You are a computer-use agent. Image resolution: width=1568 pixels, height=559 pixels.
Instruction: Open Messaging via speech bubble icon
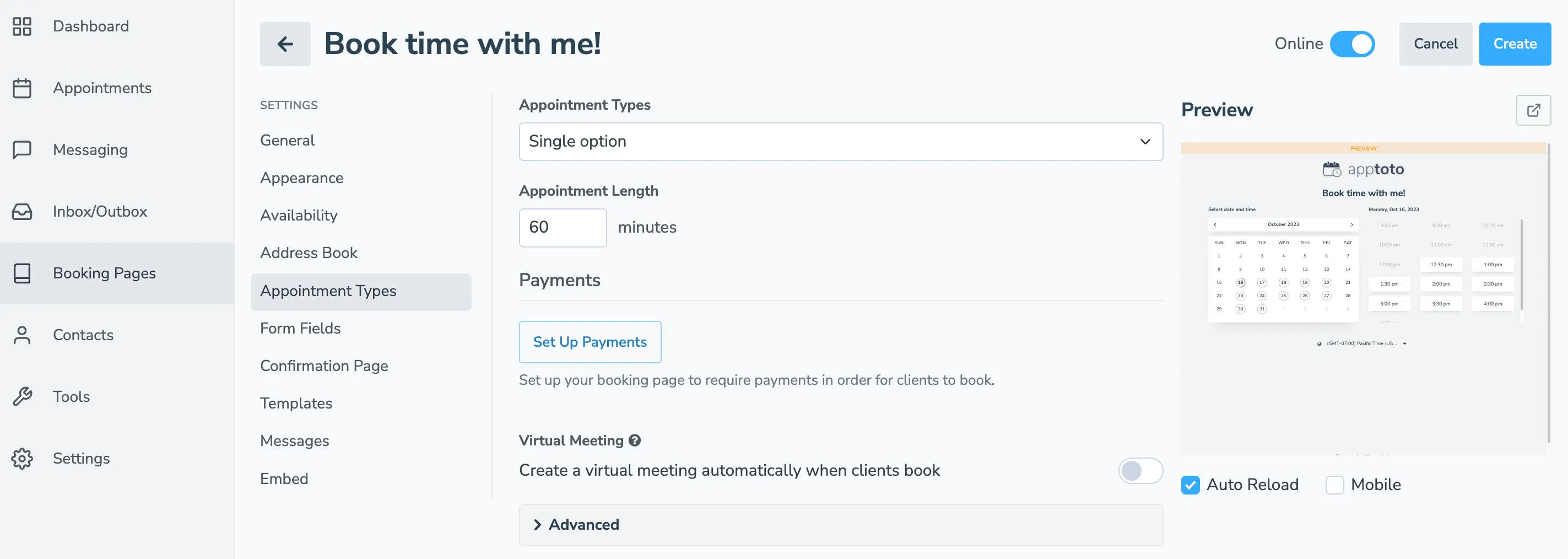click(x=23, y=149)
